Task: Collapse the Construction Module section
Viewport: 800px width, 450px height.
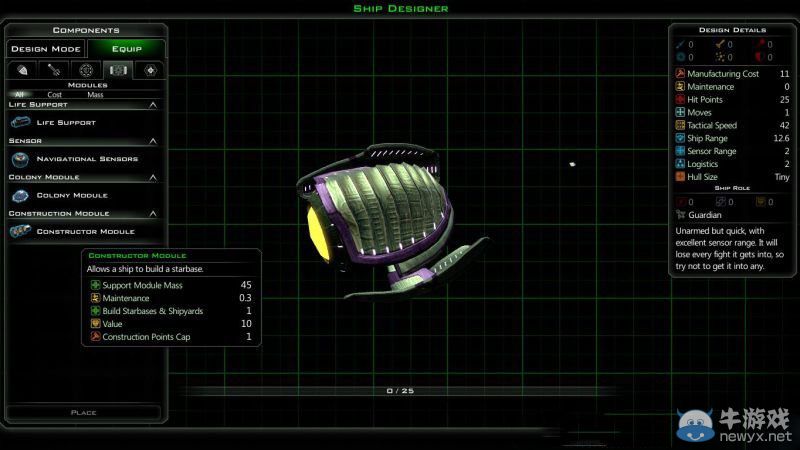Action: [153, 213]
